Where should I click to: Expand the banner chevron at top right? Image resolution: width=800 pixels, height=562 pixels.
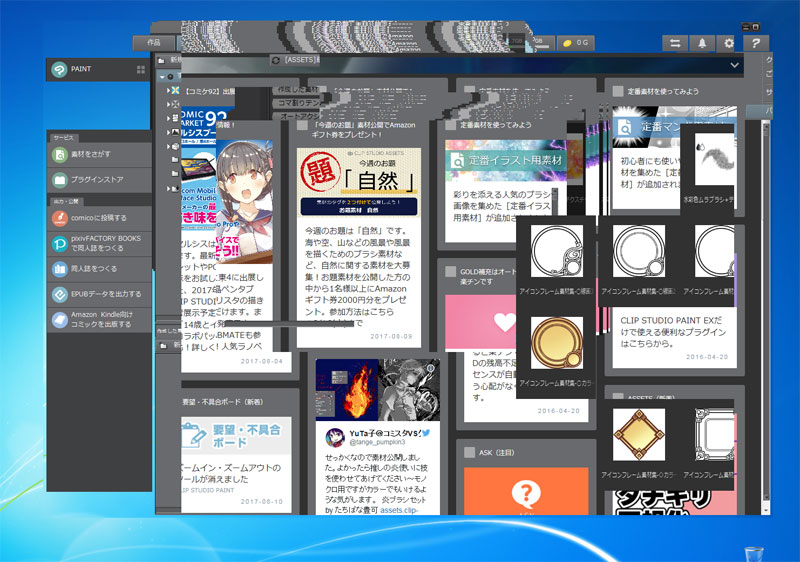(x=734, y=65)
